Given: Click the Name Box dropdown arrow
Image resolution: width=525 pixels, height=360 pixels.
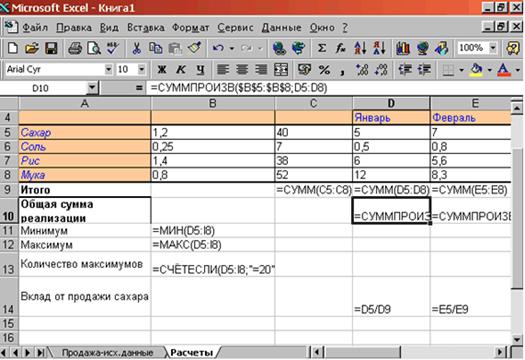Looking at the screenshot, I should [91, 88].
